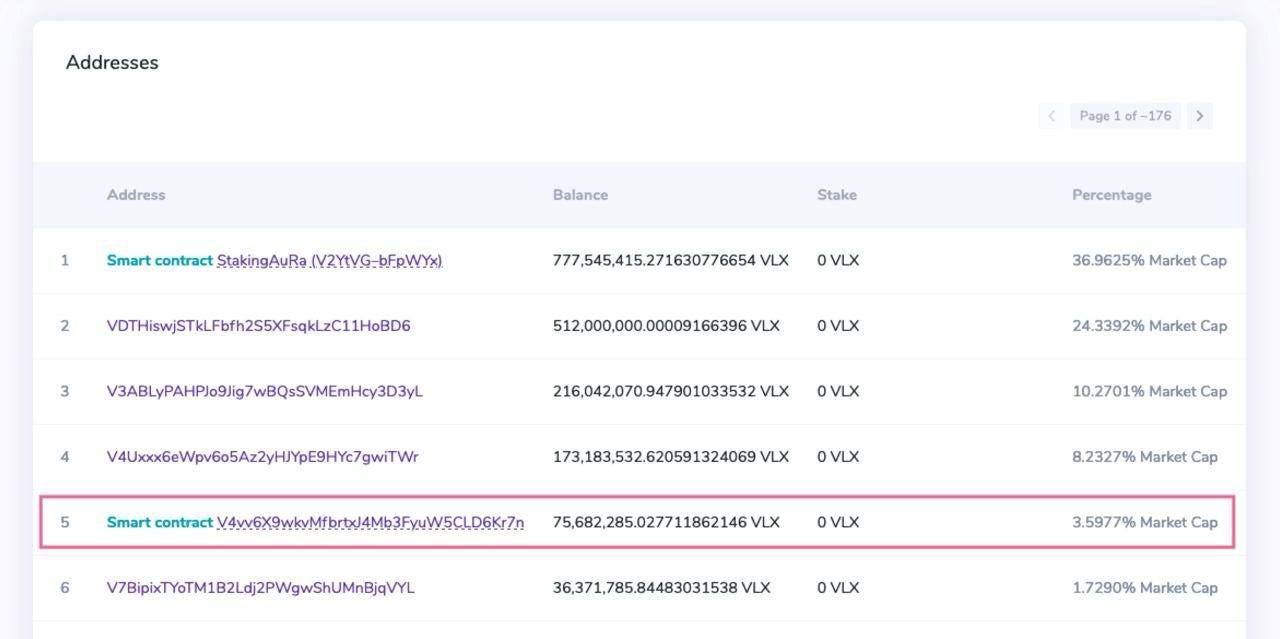This screenshot has height=639, width=1280.
Task: Click 3.5977% Market Cap value
Action: tap(1145, 522)
